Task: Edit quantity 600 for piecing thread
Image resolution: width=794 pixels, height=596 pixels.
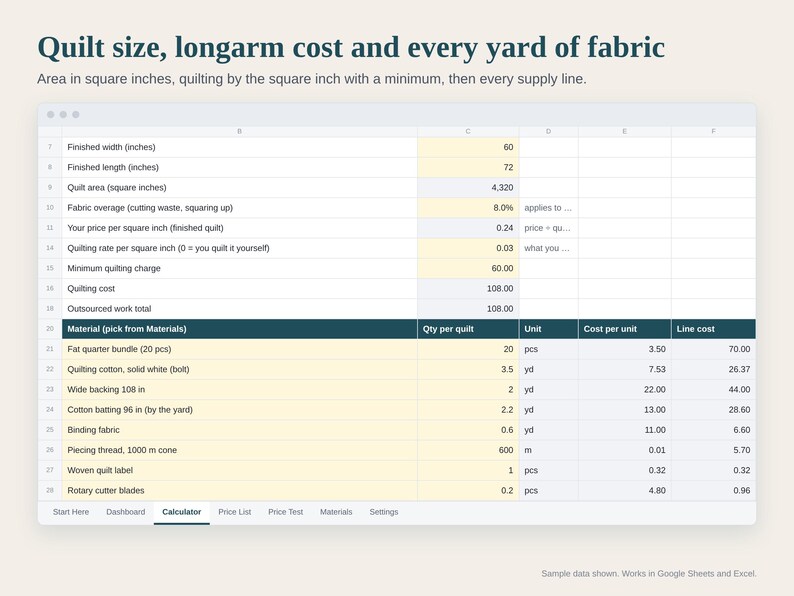Action: pos(468,451)
